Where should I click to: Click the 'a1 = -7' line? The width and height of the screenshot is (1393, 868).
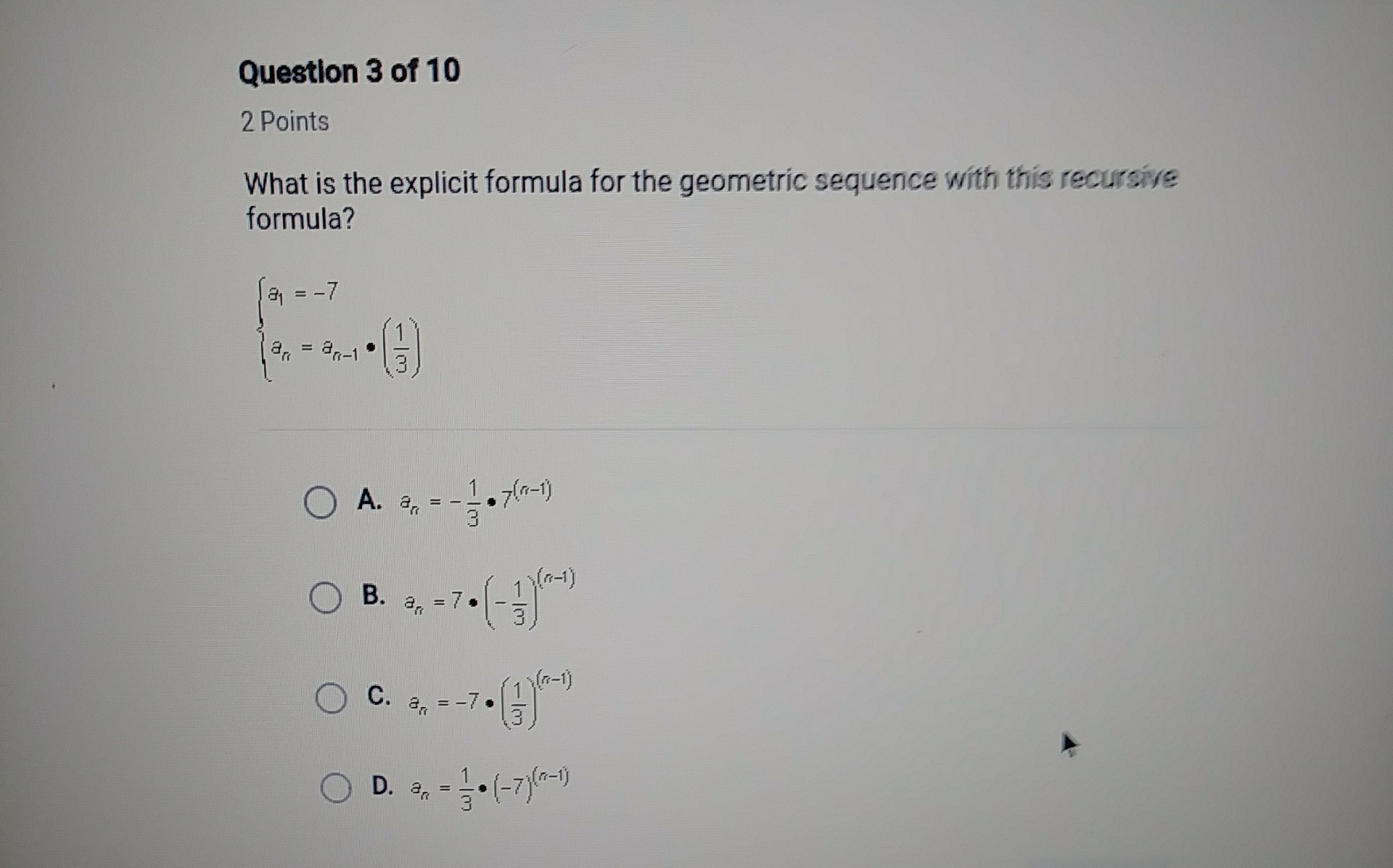tap(303, 293)
